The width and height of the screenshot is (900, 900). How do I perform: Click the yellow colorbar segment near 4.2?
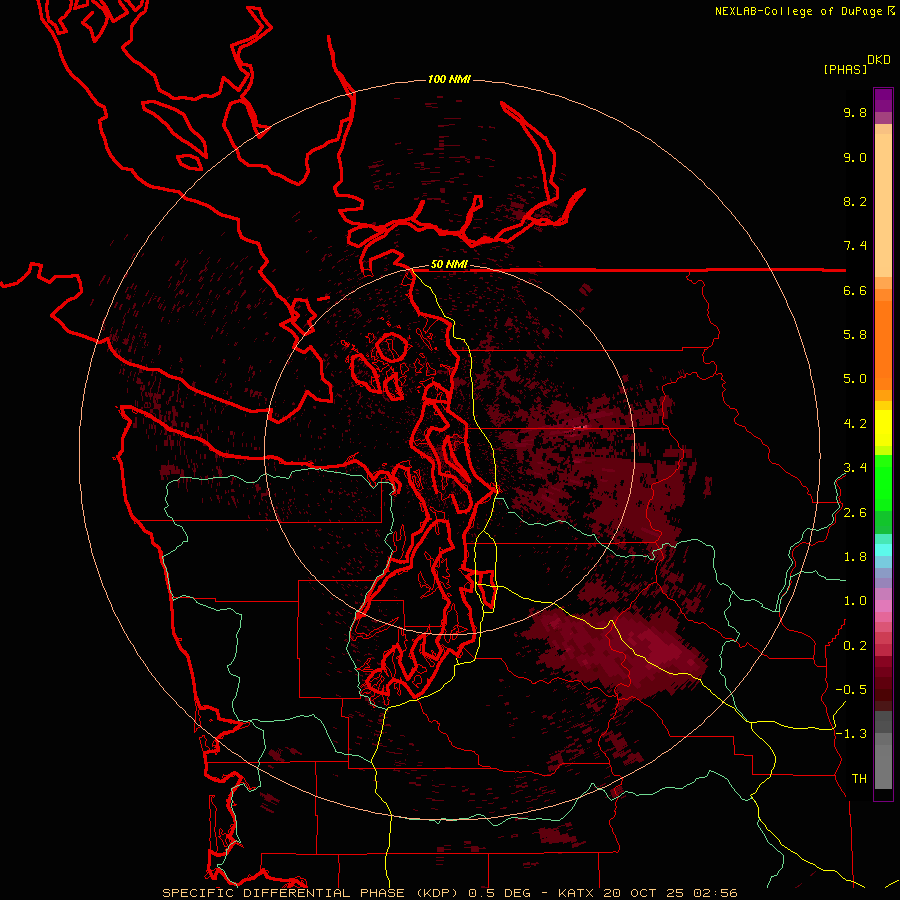coord(883,428)
